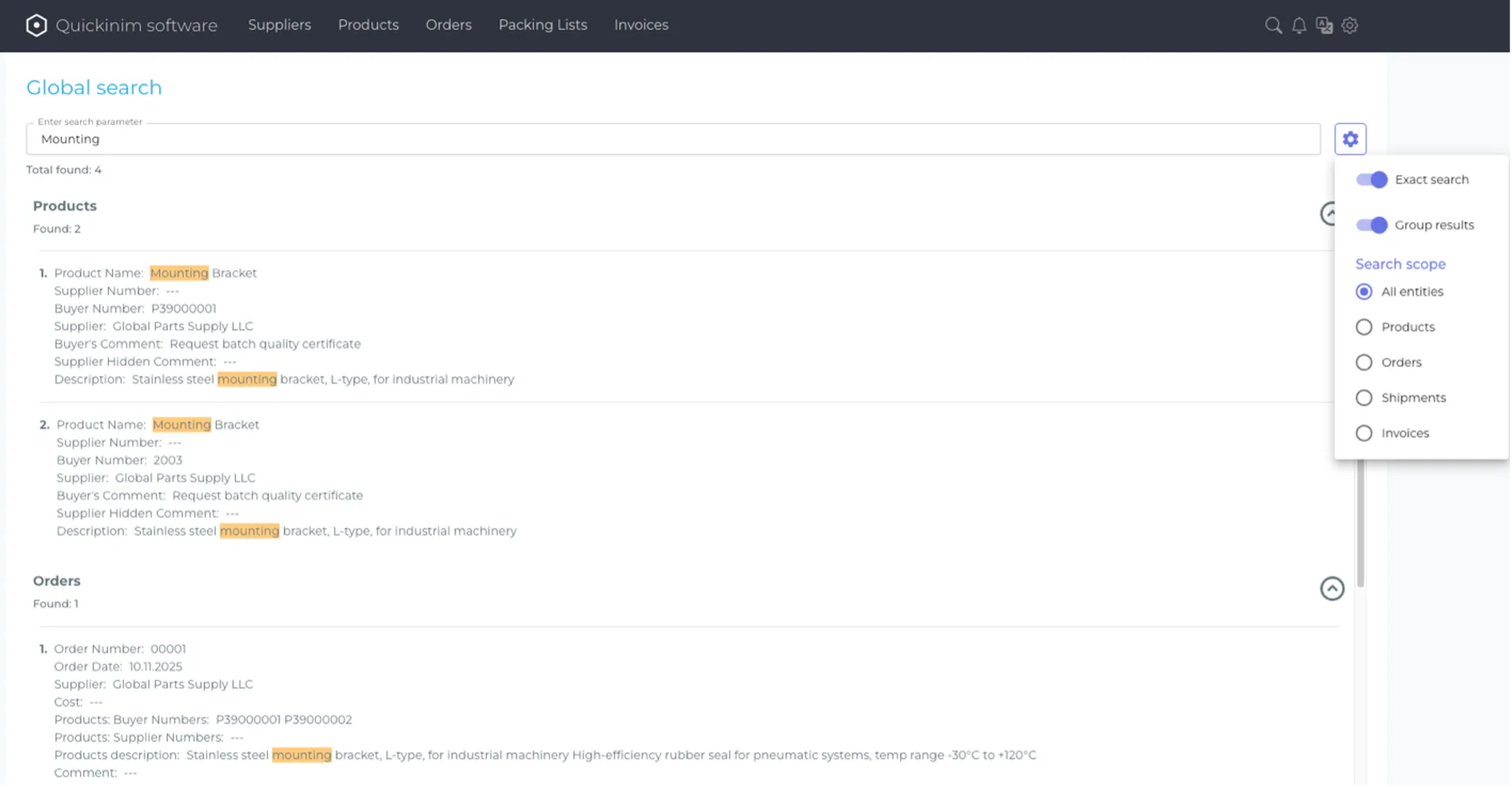Image resolution: width=1512 pixels, height=787 pixels.
Task: Choose Orders as the search scope
Action: click(x=1363, y=362)
